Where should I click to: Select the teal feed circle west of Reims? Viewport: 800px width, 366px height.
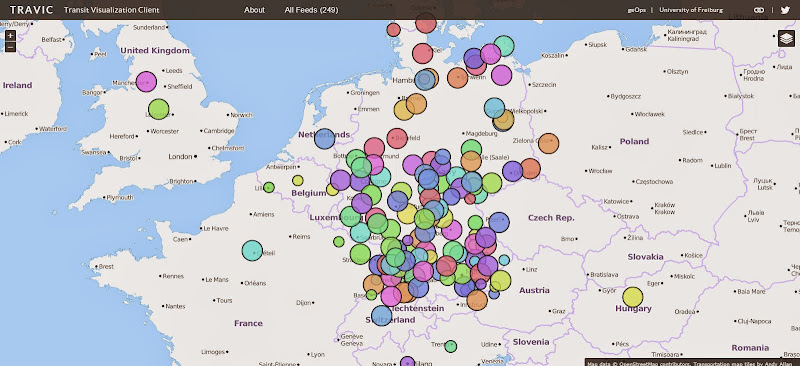252,251
